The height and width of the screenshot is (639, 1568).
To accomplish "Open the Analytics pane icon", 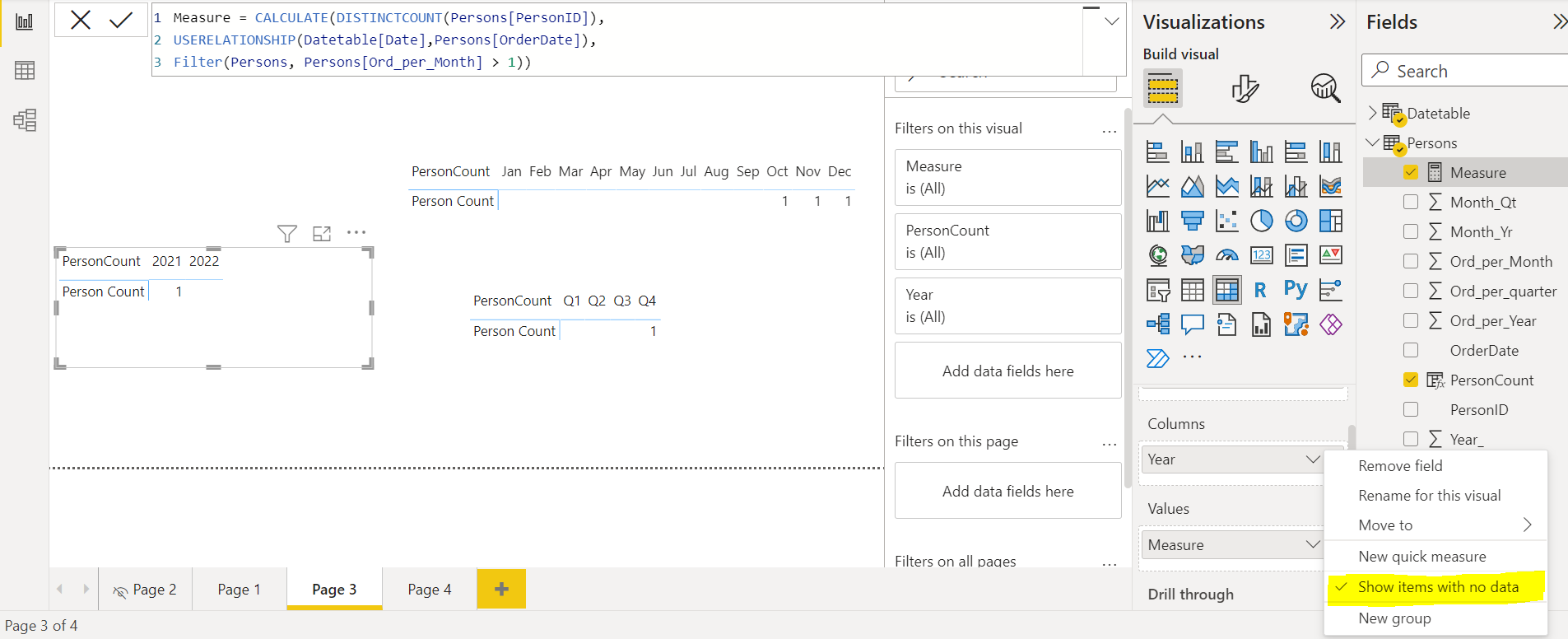I will [1325, 88].
